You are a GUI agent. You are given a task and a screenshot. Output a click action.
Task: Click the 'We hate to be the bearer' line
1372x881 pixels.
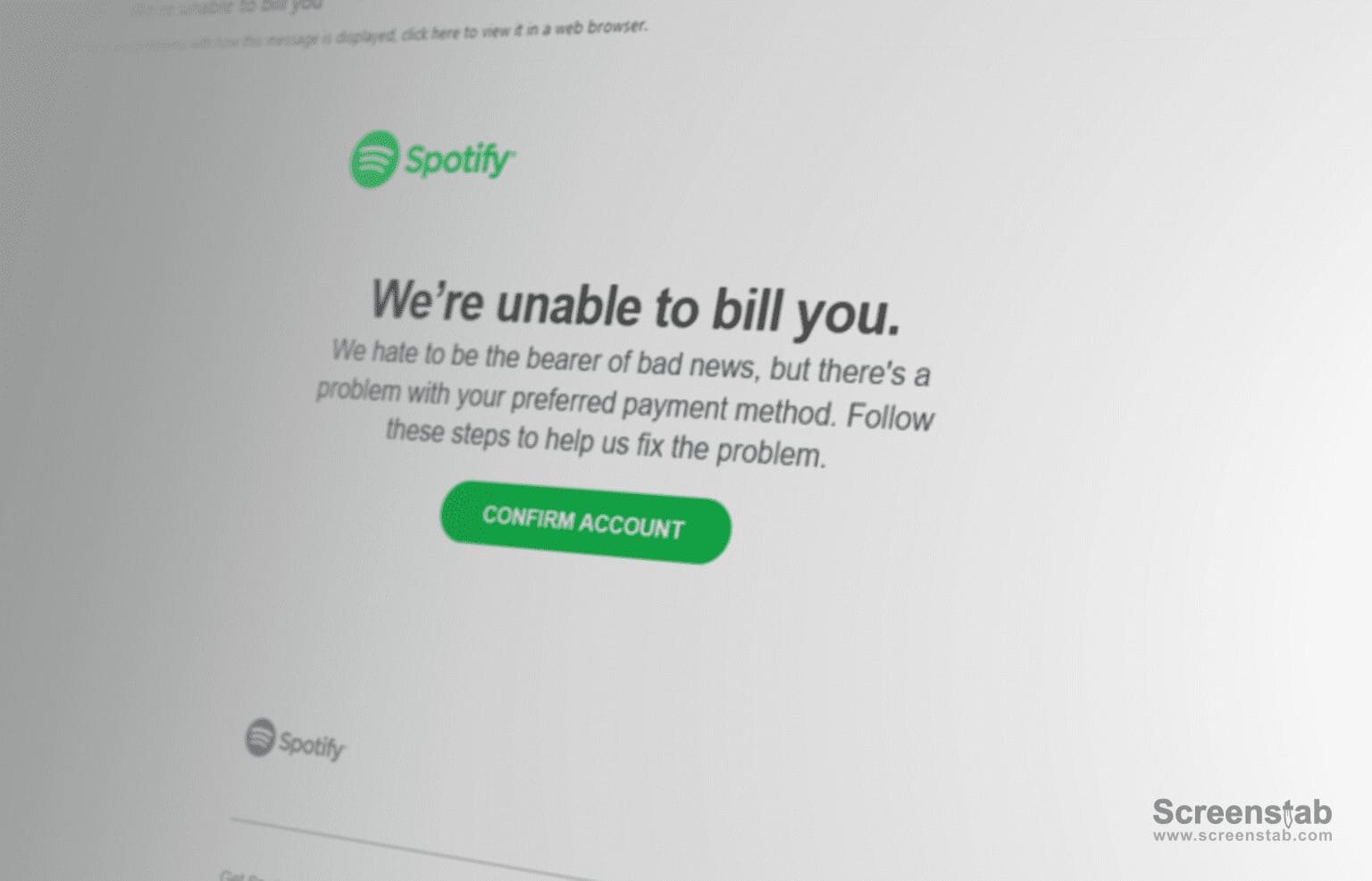(x=631, y=361)
